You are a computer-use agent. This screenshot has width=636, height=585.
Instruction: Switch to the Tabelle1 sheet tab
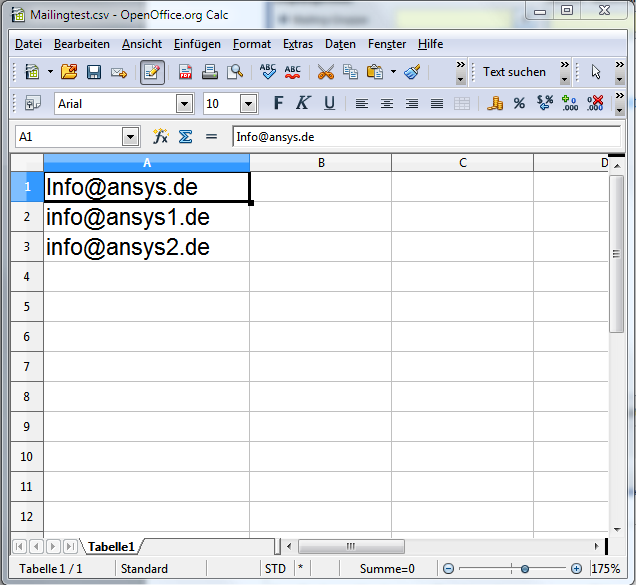(111, 546)
